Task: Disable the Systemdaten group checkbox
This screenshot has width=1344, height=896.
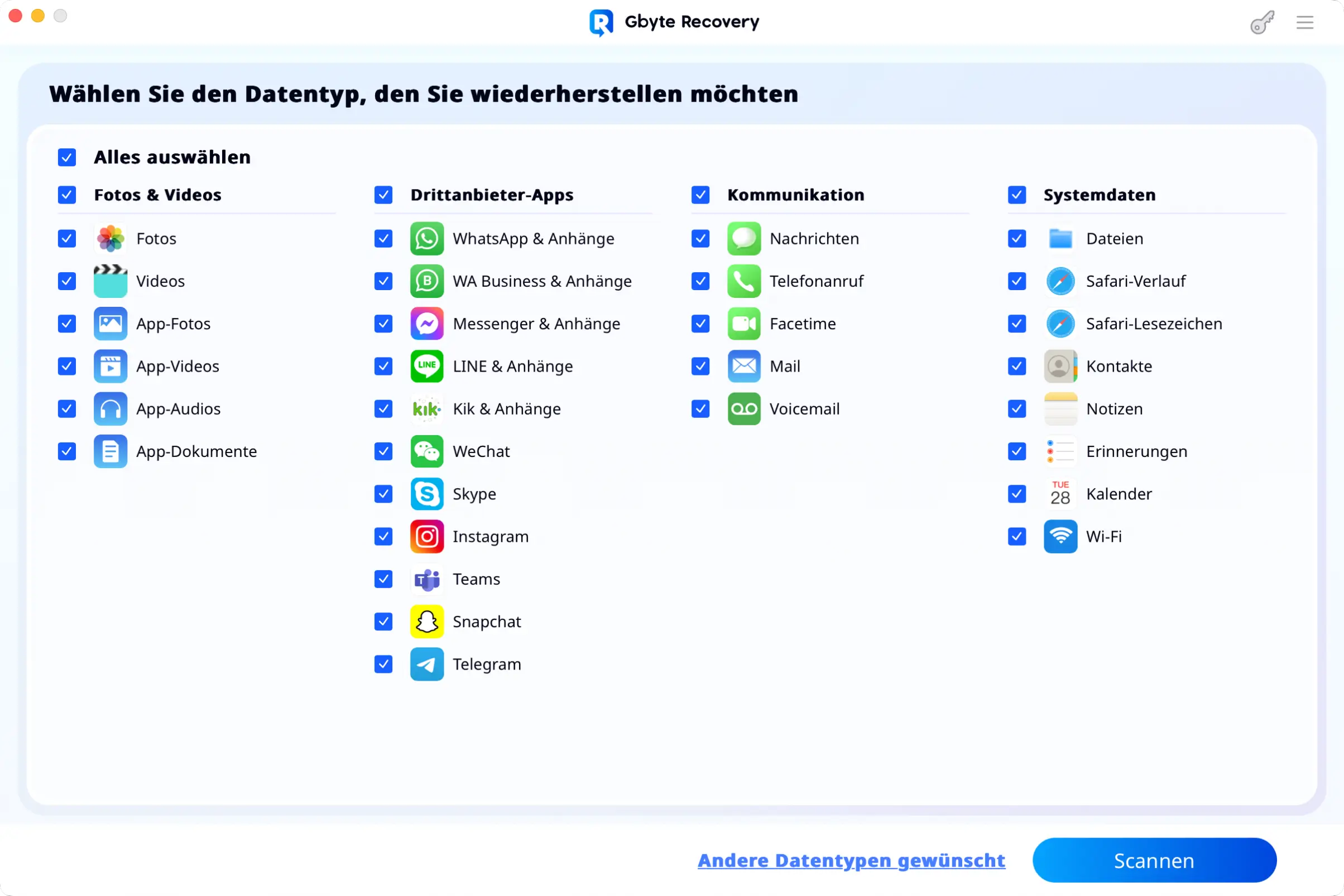Action: 1016,195
